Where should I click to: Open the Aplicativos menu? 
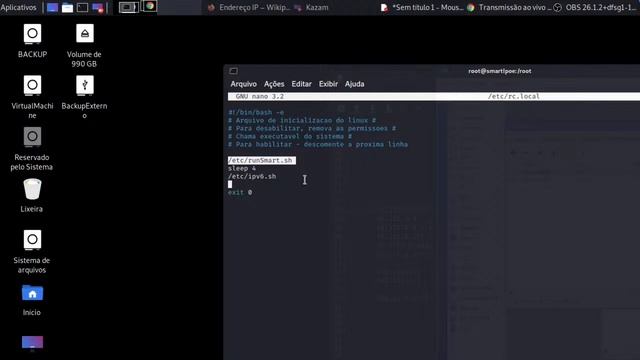pos(18,7)
